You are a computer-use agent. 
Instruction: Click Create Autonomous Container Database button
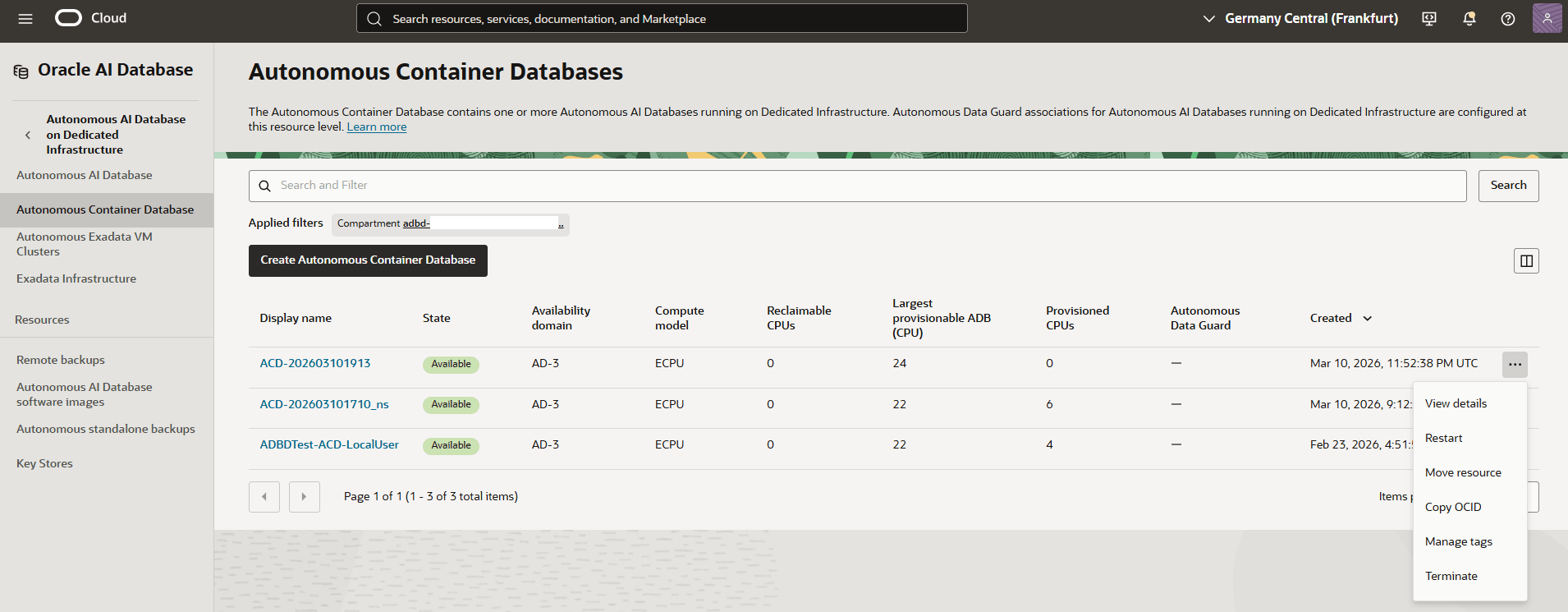pos(368,260)
